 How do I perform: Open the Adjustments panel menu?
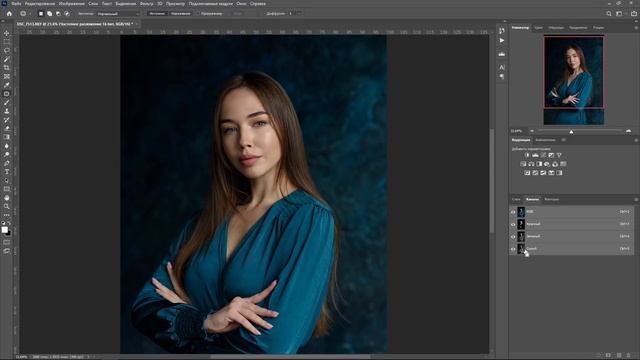(636, 140)
